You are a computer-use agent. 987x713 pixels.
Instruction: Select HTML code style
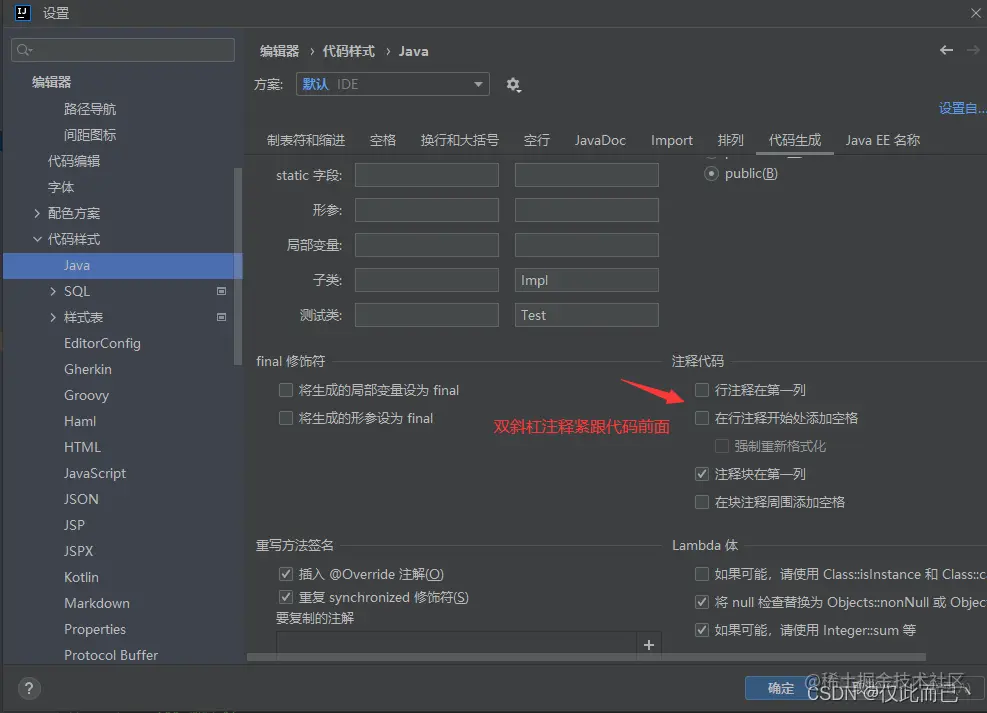pos(82,447)
